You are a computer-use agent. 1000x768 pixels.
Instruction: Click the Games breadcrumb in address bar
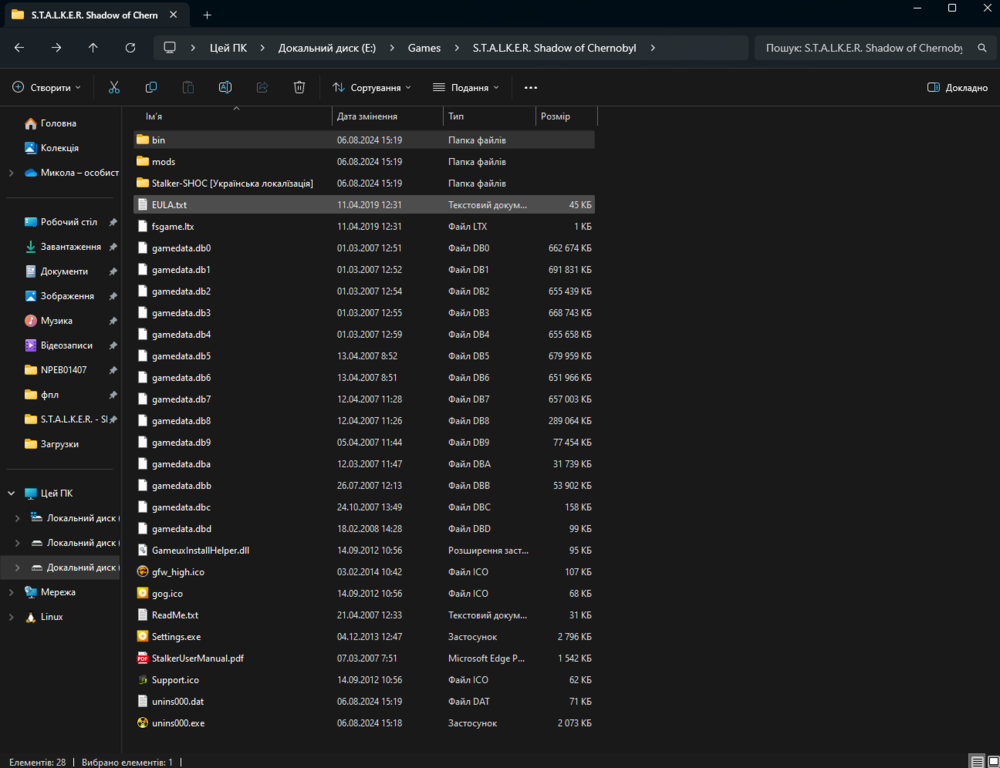click(424, 48)
